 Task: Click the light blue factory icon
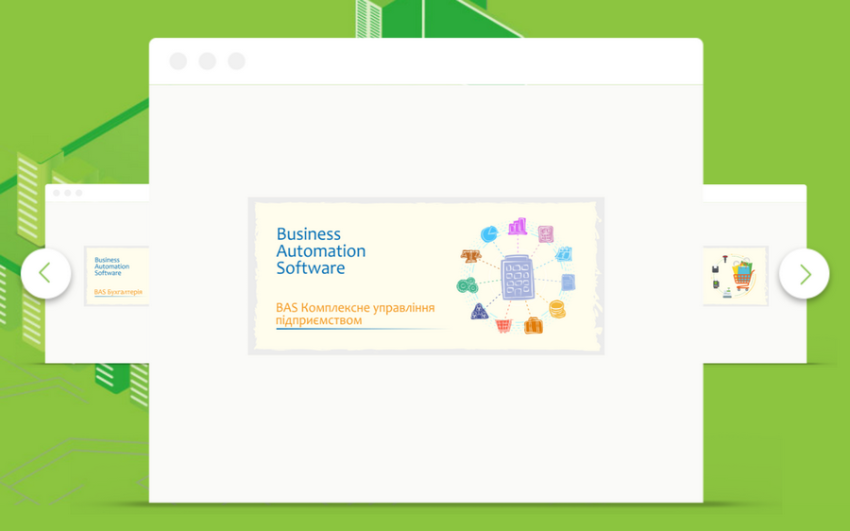coord(564,254)
